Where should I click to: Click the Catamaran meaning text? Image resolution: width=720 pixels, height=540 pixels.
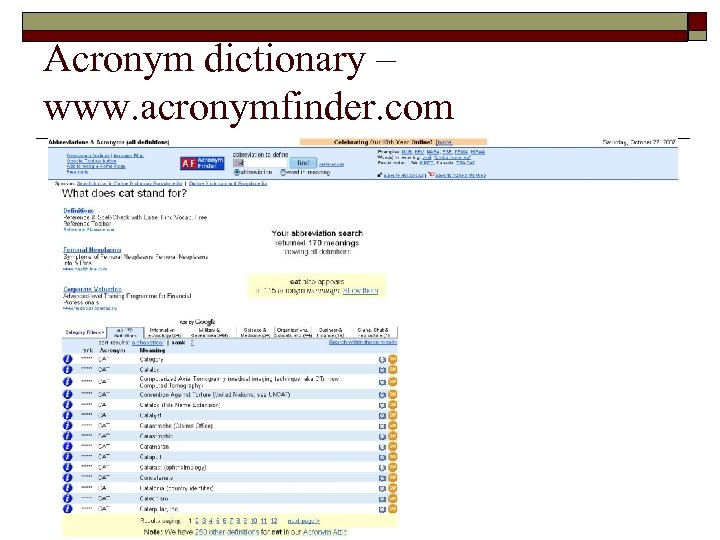[x=154, y=446]
